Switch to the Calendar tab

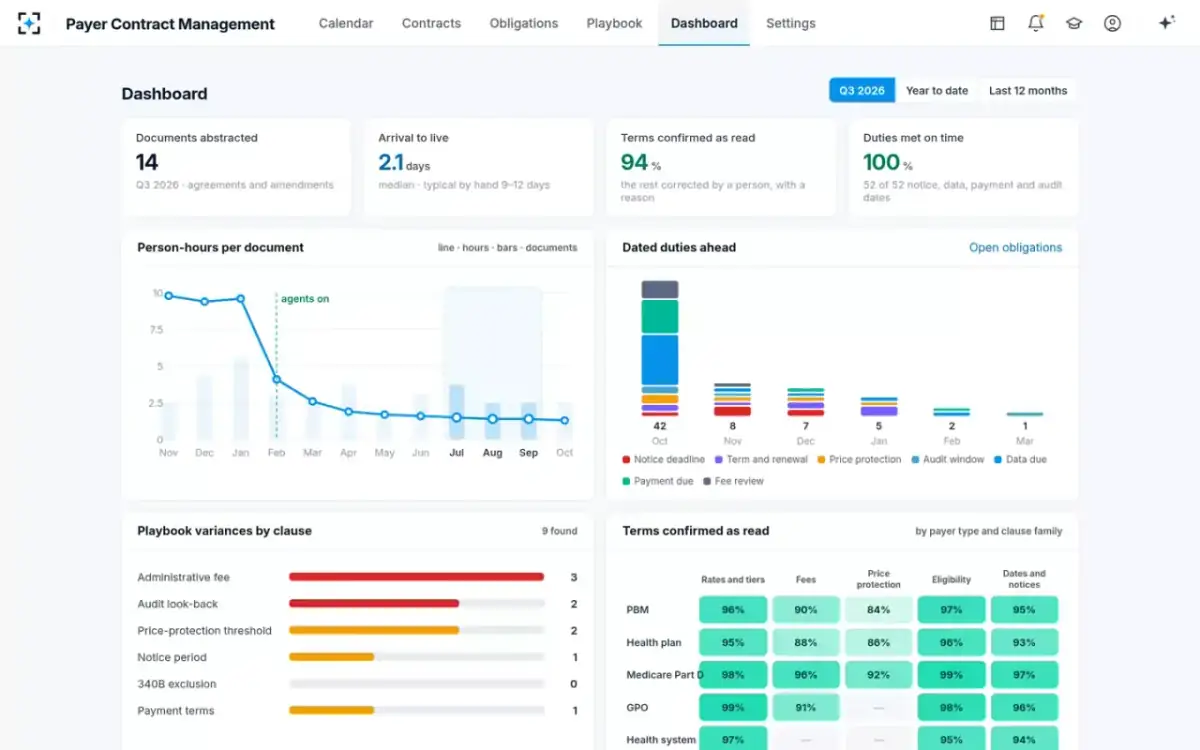coord(346,23)
